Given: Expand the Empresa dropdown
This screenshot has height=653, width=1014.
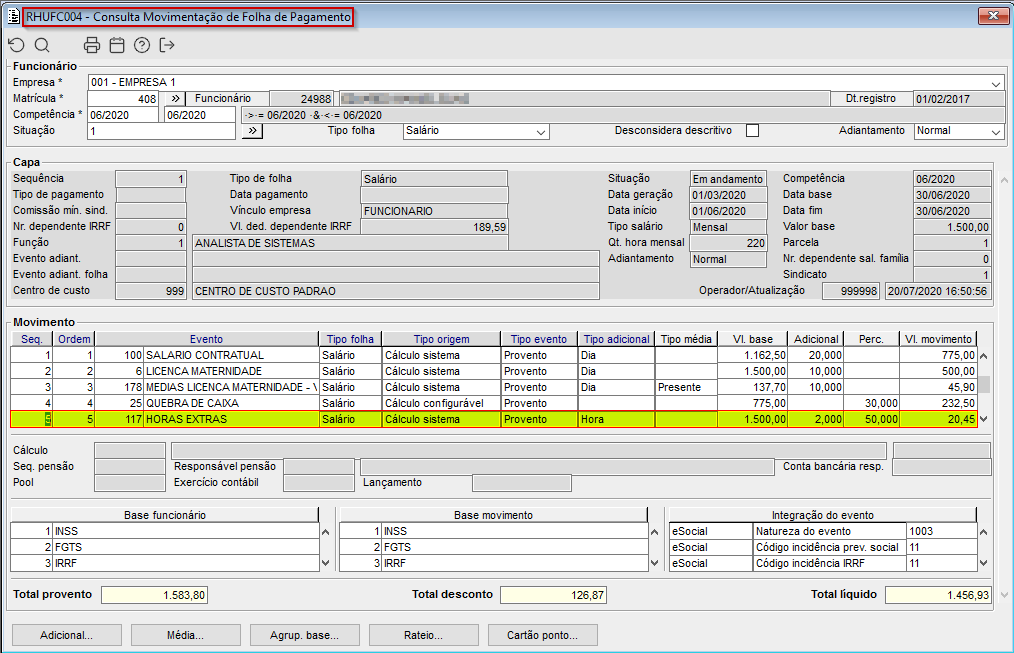Looking at the screenshot, I should (x=995, y=83).
